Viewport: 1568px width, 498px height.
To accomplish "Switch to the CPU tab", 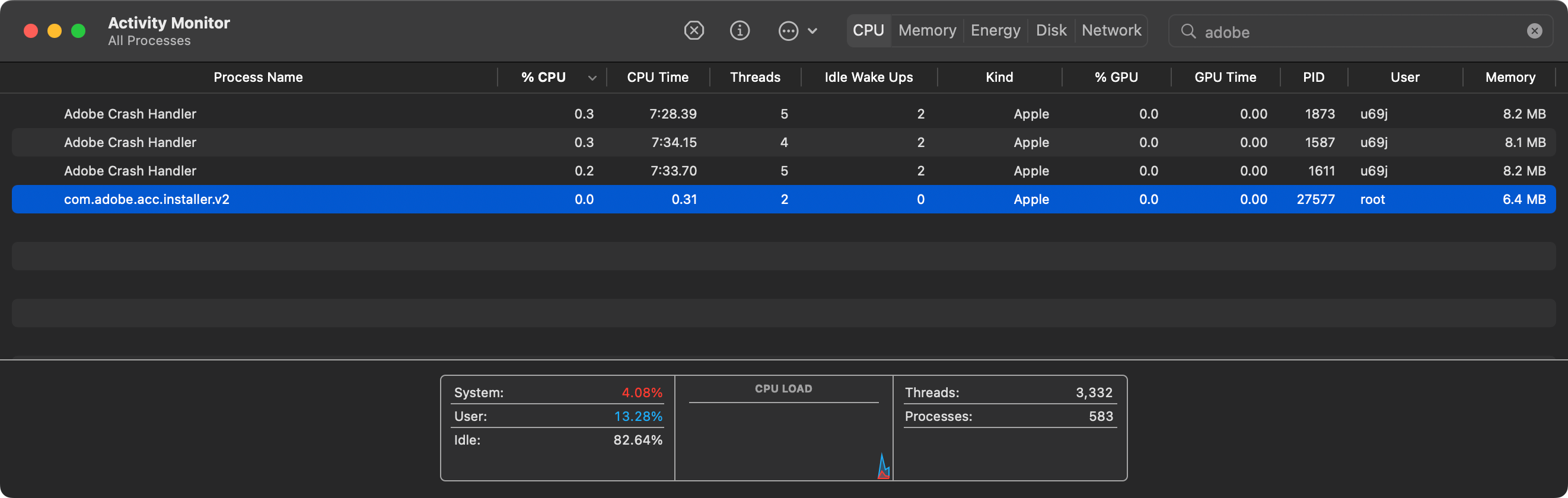I will (868, 30).
